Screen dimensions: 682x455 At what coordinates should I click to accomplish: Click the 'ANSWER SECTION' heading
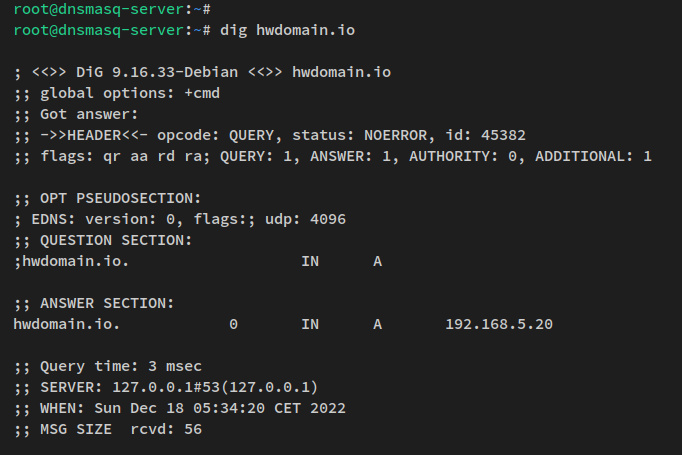pos(107,303)
